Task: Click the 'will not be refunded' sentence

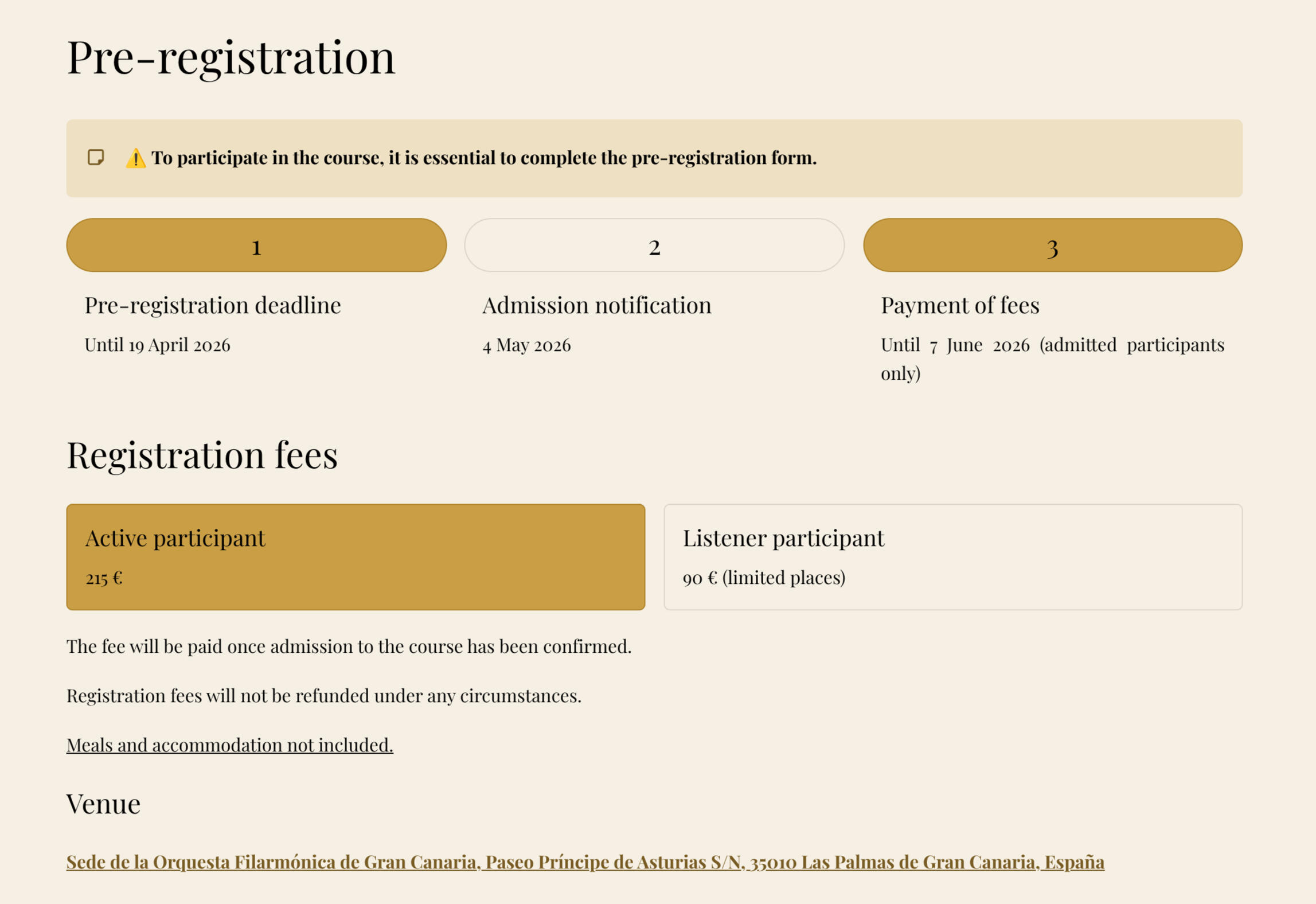Action: coord(323,696)
